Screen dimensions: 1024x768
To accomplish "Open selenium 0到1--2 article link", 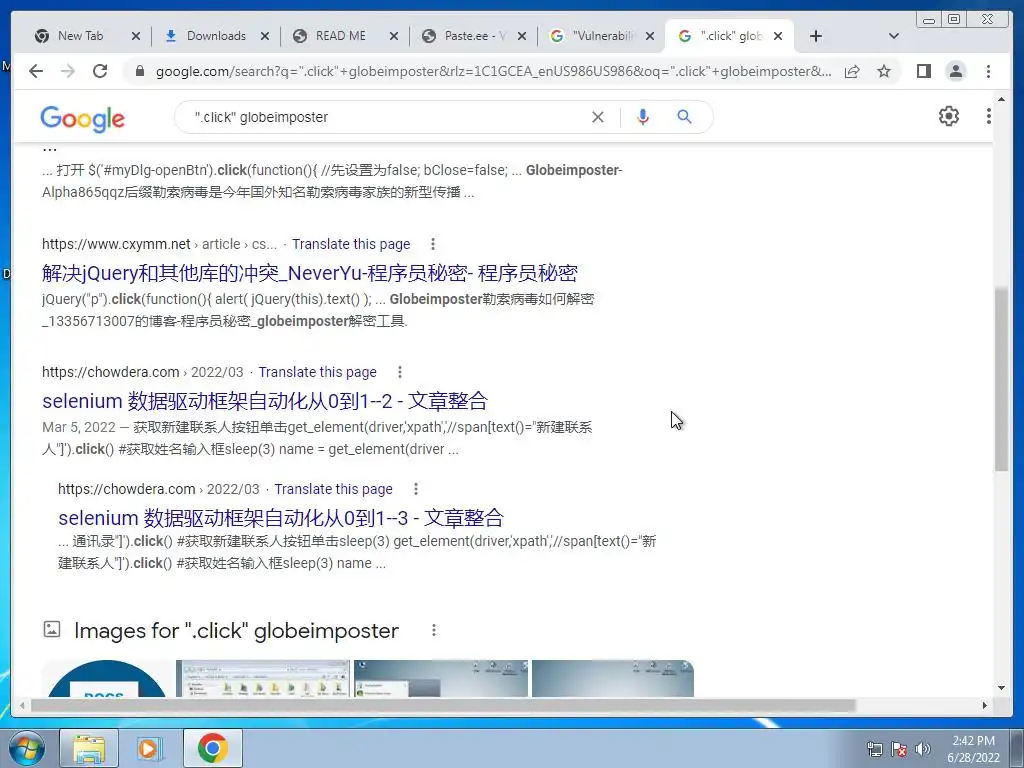I will click(x=264, y=401).
